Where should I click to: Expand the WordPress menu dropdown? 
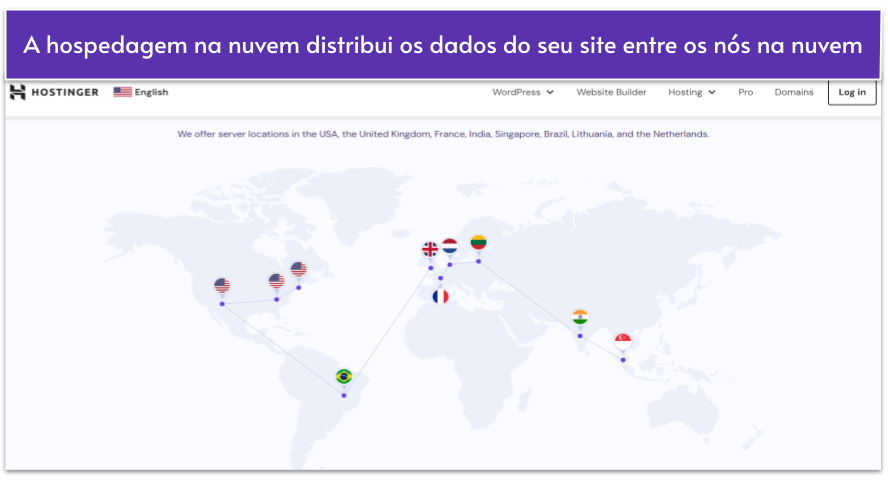(522, 92)
